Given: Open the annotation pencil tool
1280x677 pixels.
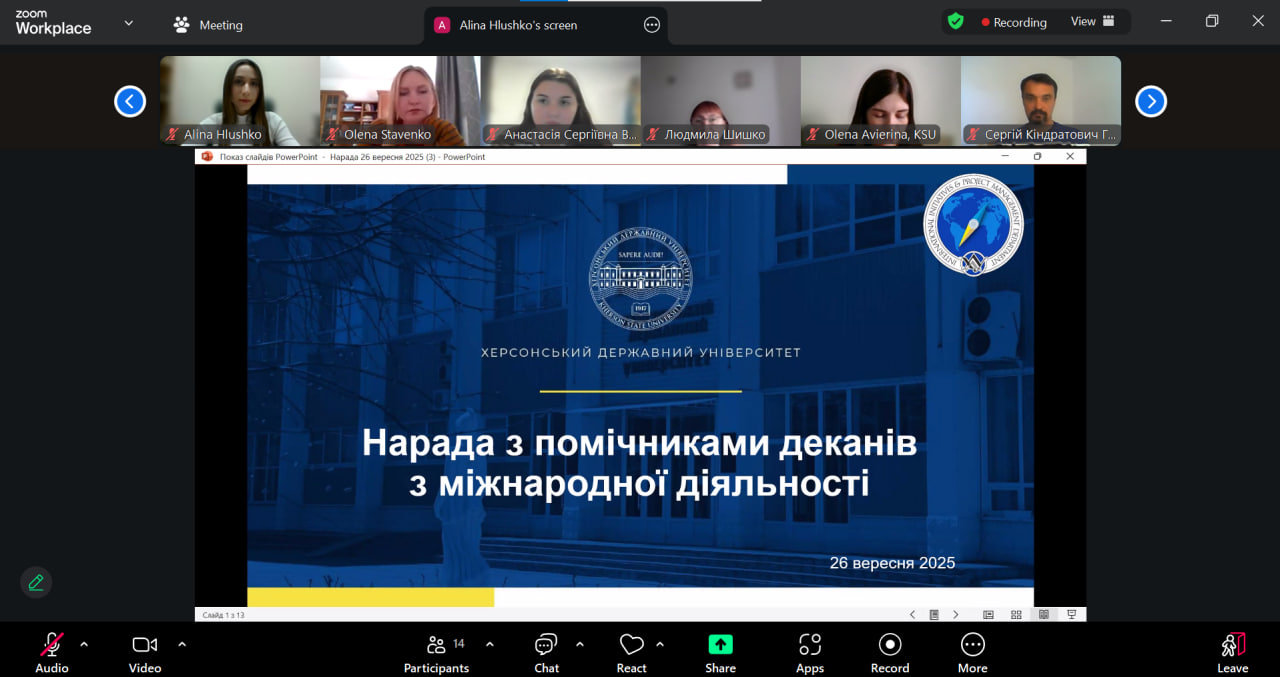Looking at the screenshot, I should point(36,582).
